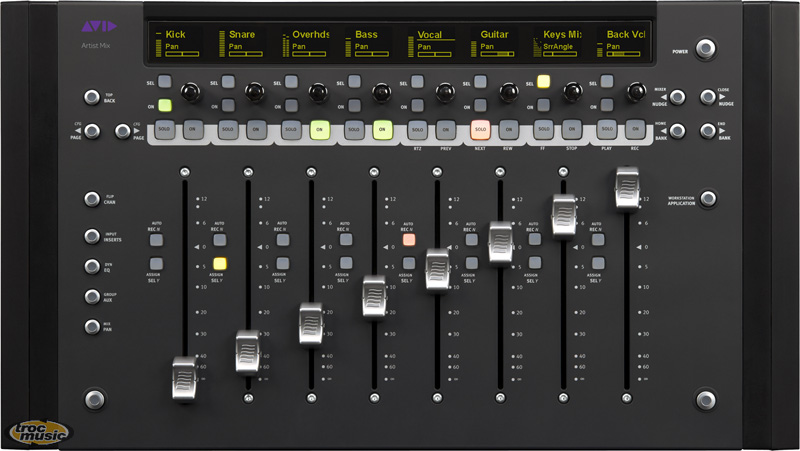Click the pan knob above the Overhds strip
Viewport: 800px width, 451px height.
[x=318, y=93]
